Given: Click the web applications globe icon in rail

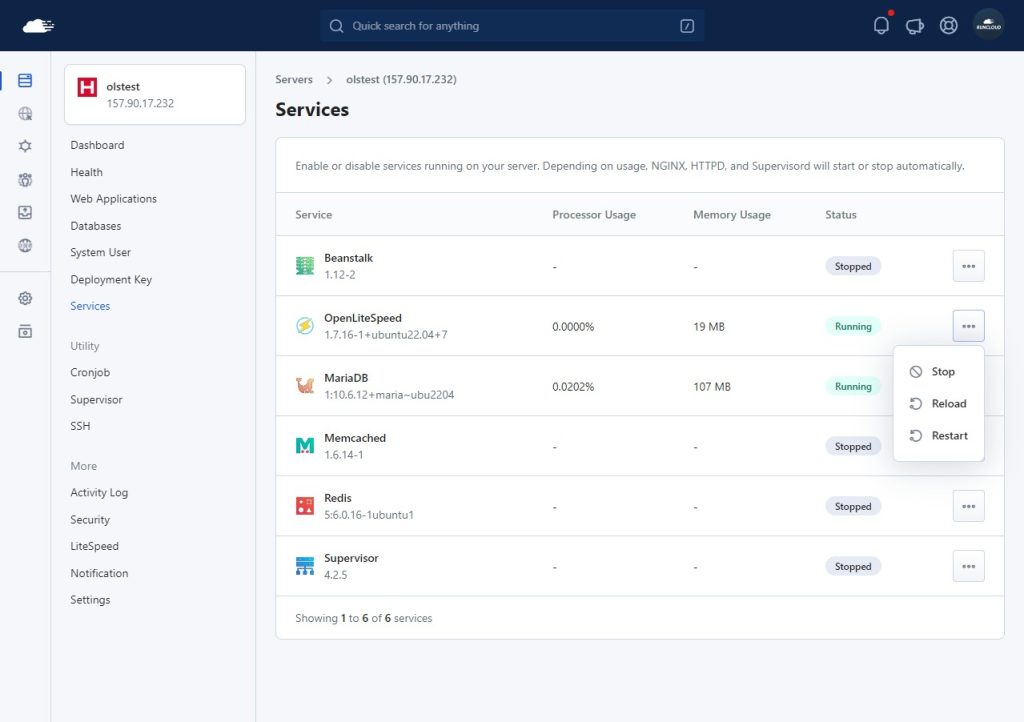Looking at the screenshot, I should [25, 114].
